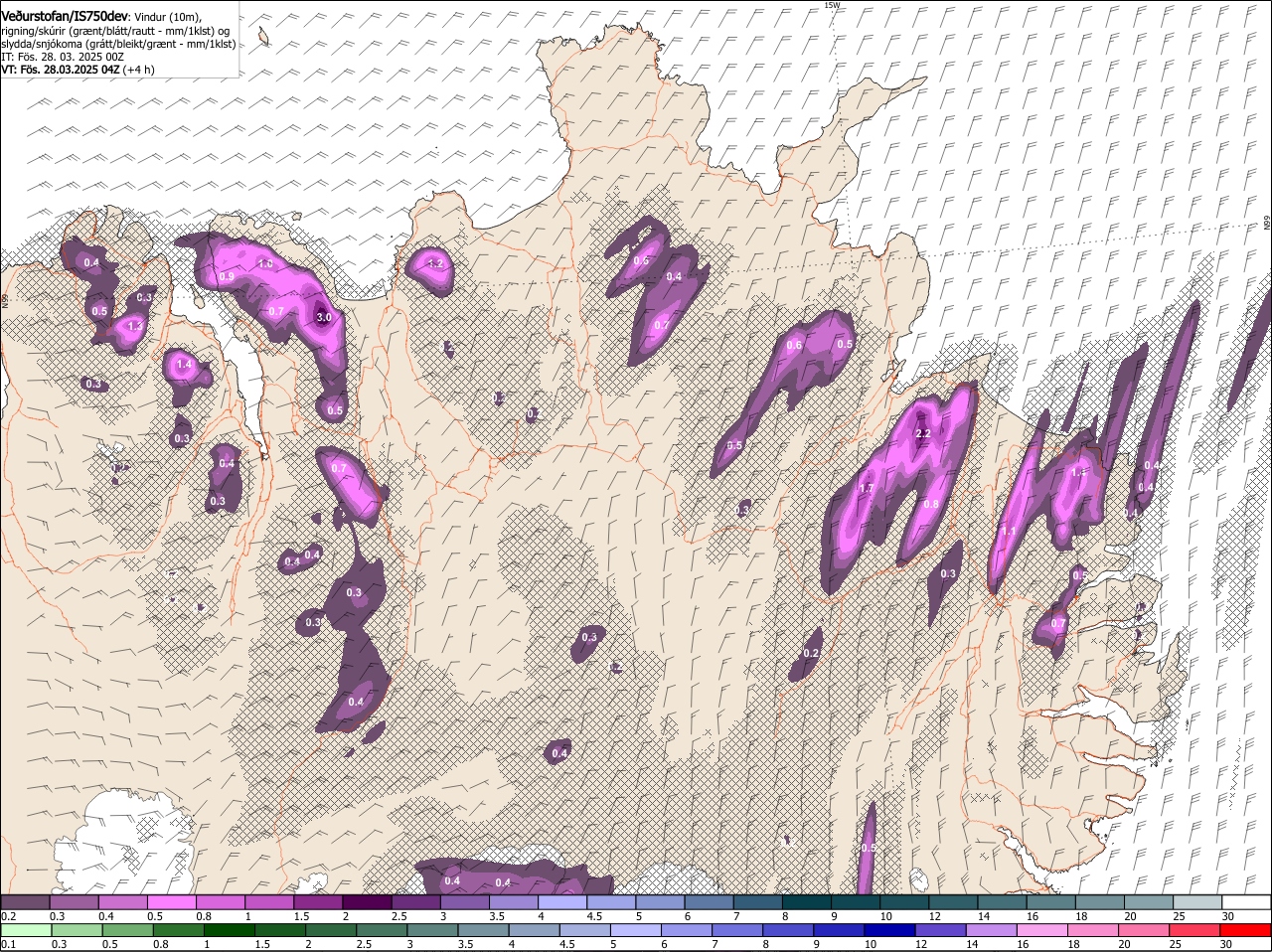Image resolution: width=1272 pixels, height=952 pixels.
Task: Click the 0.1 value label in the lower legend
Action: click(8, 945)
